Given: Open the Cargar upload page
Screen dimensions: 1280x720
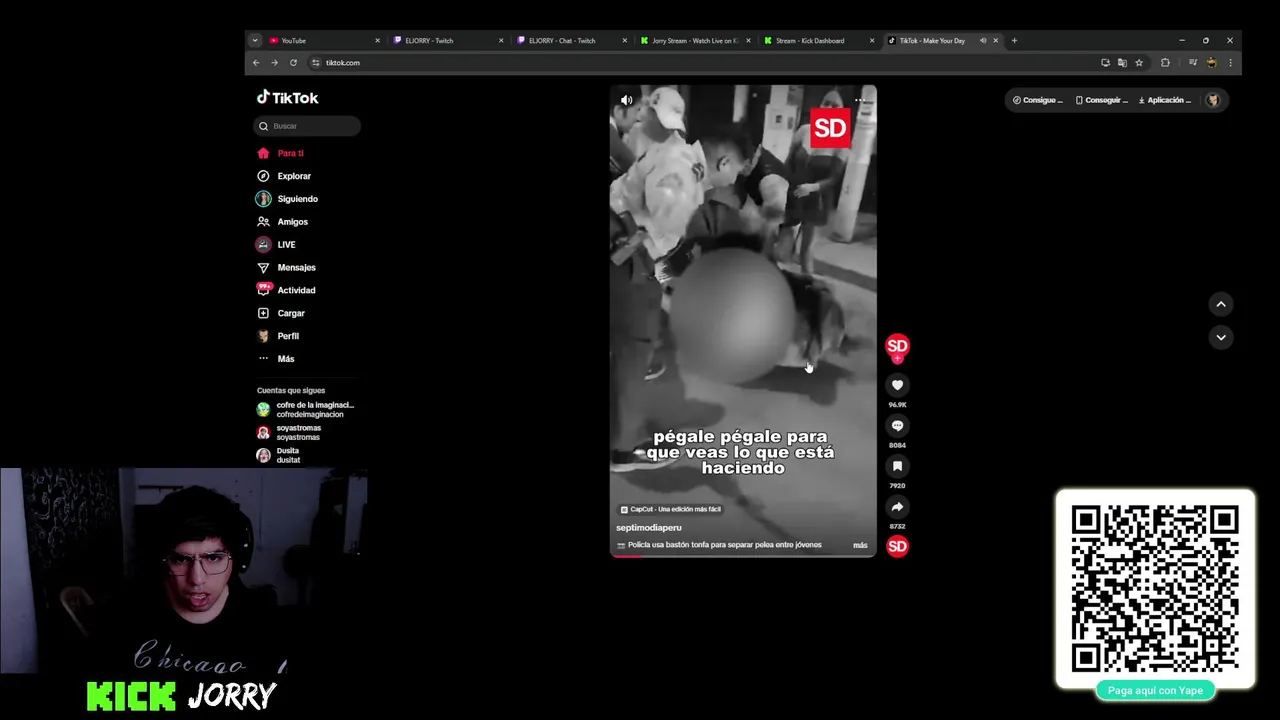Looking at the screenshot, I should (282, 313).
